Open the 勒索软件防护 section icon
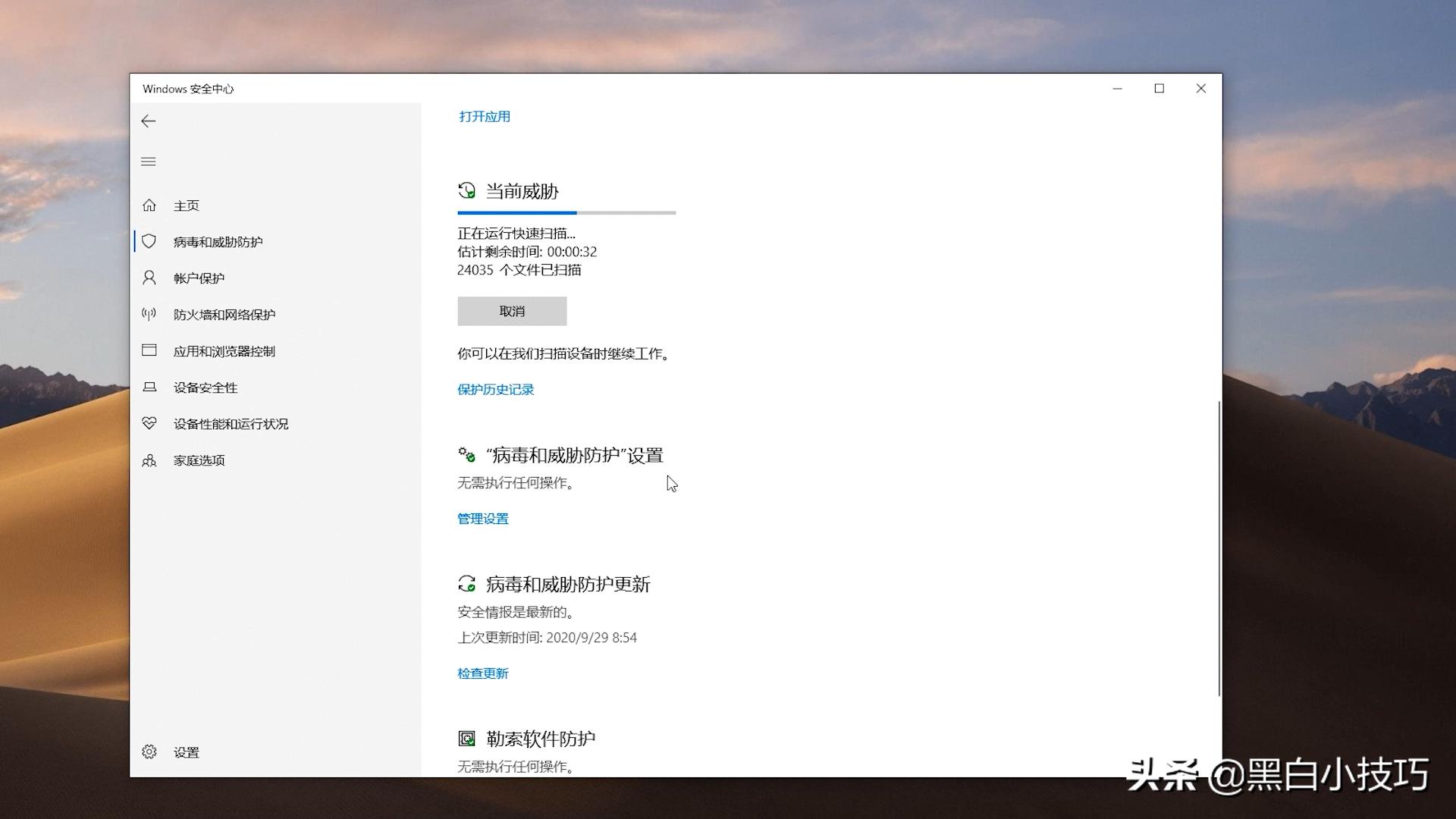This screenshot has height=819, width=1456. [x=466, y=736]
